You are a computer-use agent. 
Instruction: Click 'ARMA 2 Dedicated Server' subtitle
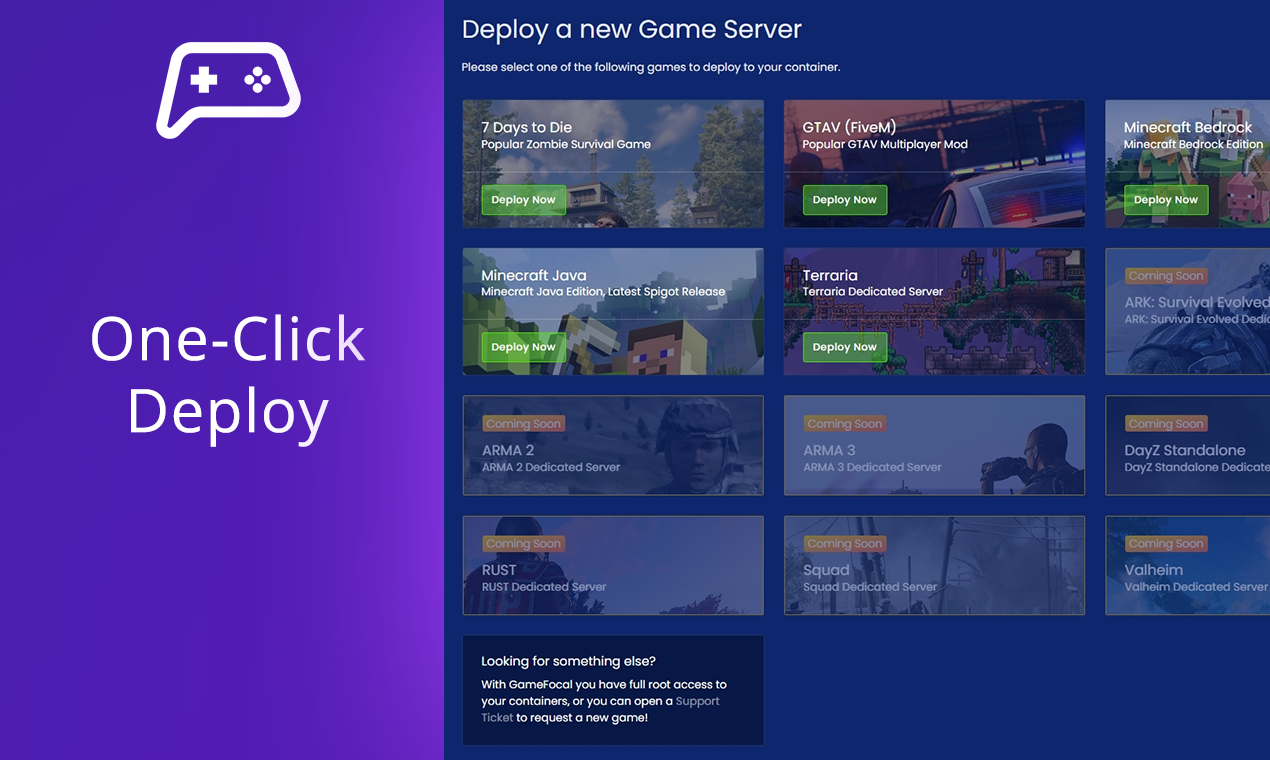pos(551,467)
